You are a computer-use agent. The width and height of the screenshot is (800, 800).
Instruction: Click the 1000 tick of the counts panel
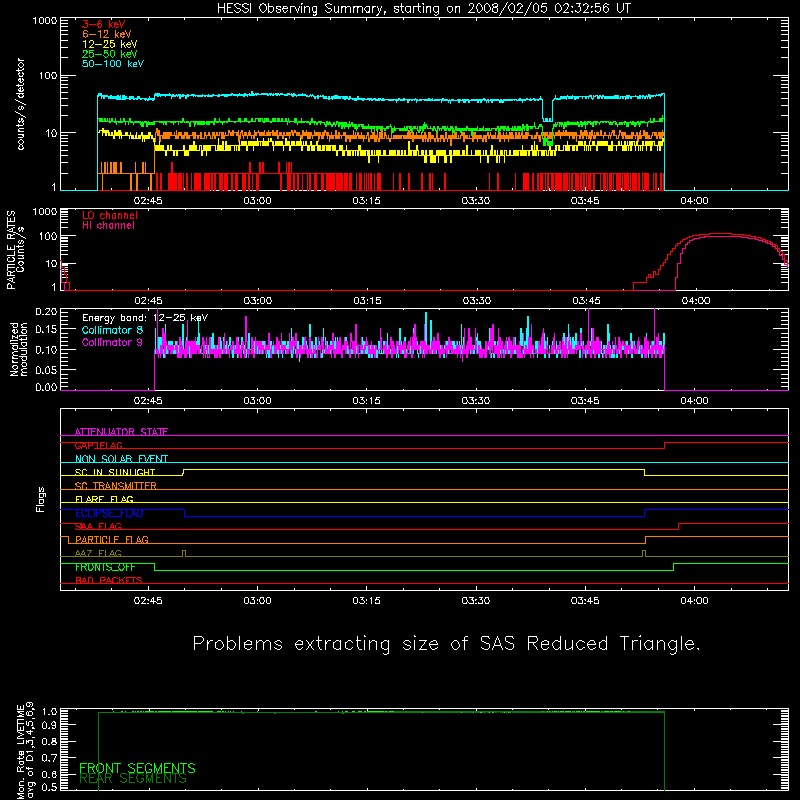tap(45, 21)
